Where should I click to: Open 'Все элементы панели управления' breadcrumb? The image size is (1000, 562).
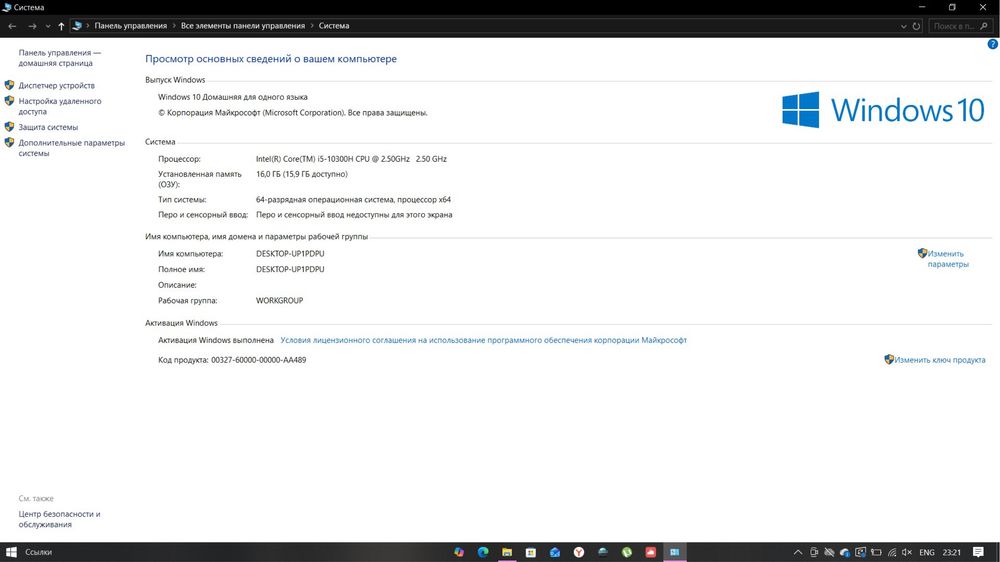243,26
